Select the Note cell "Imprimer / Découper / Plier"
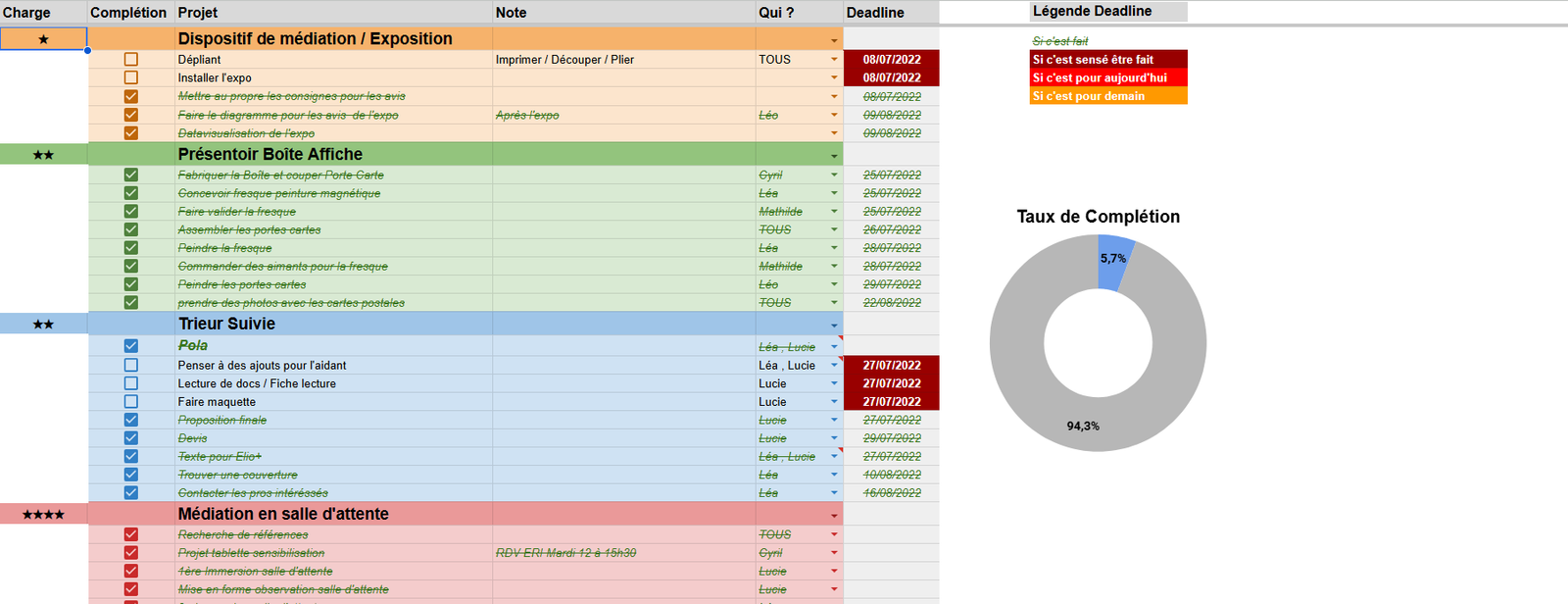 tap(564, 60)
